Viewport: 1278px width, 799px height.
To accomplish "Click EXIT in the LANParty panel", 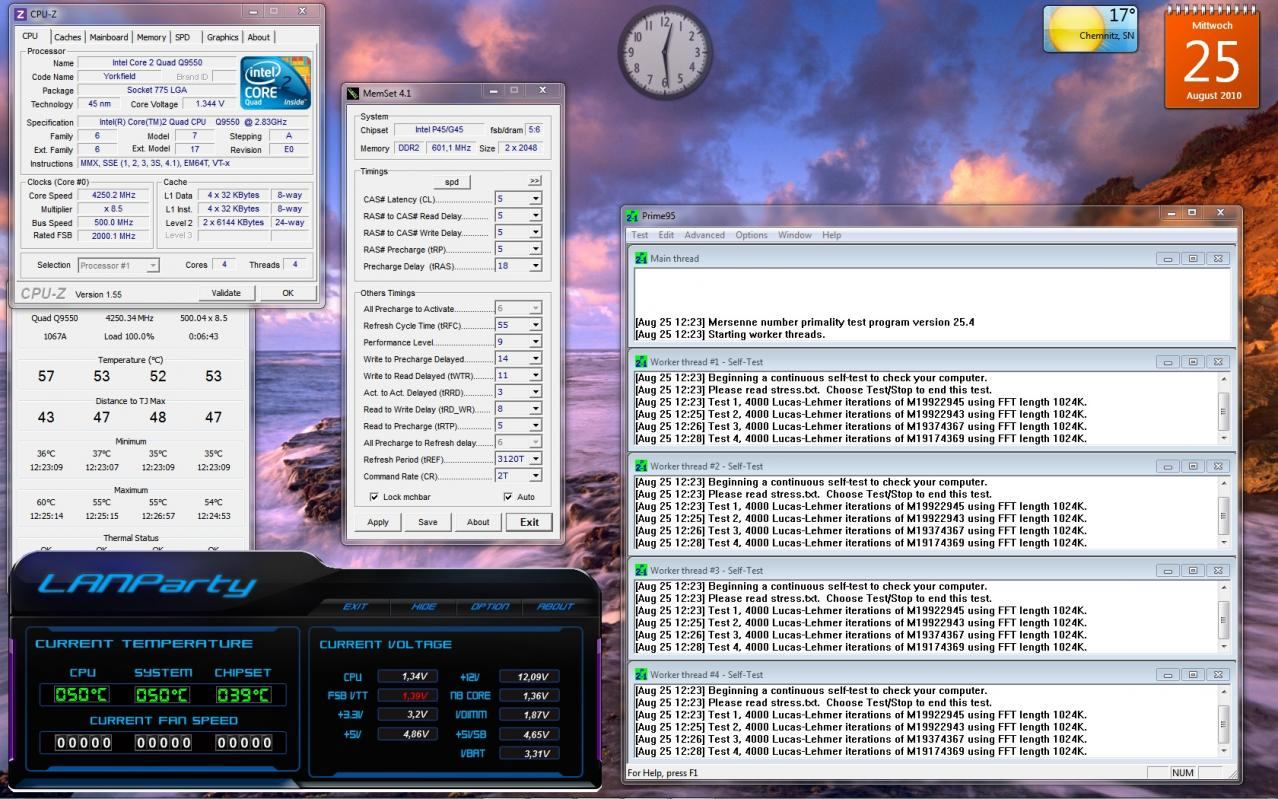I will pyautogui.click(x=355, y=607).
